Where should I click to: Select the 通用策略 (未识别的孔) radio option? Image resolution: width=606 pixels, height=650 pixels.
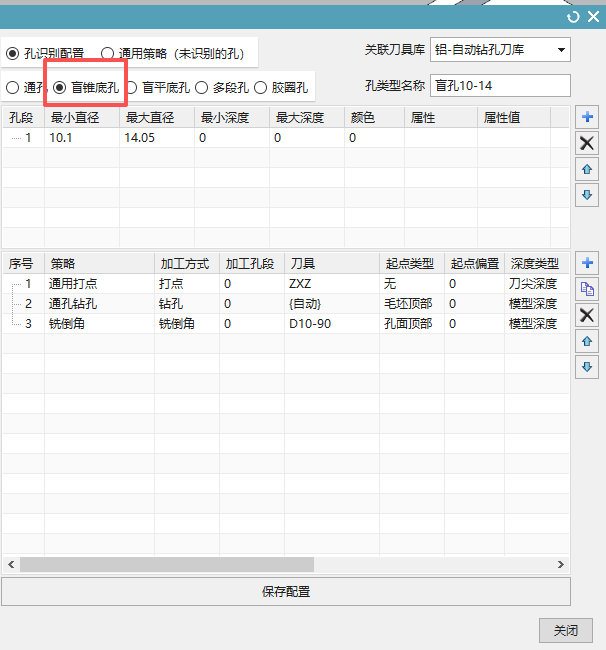click(x=172, y=53)
